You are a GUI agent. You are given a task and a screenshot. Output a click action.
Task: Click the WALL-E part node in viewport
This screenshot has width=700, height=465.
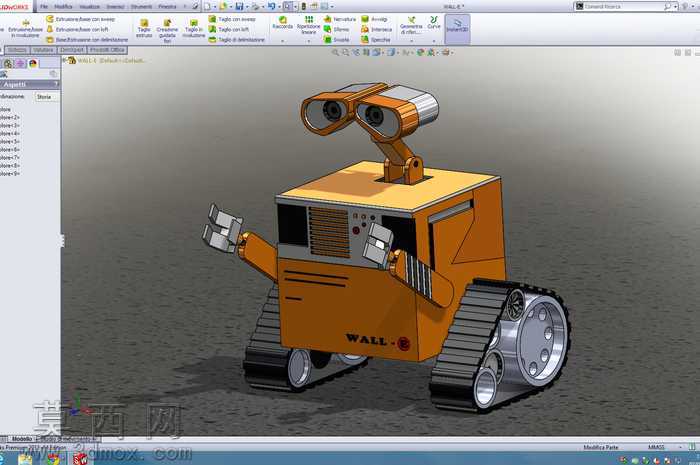(107, 60)
